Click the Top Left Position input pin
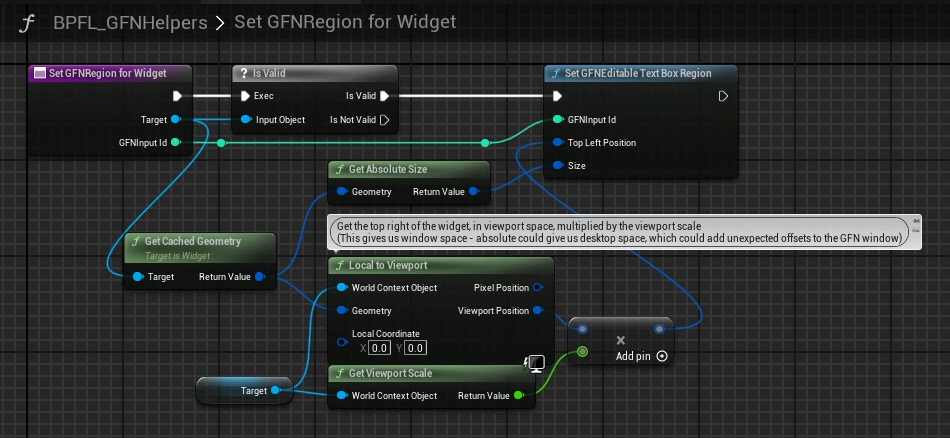 pos(558,143)
